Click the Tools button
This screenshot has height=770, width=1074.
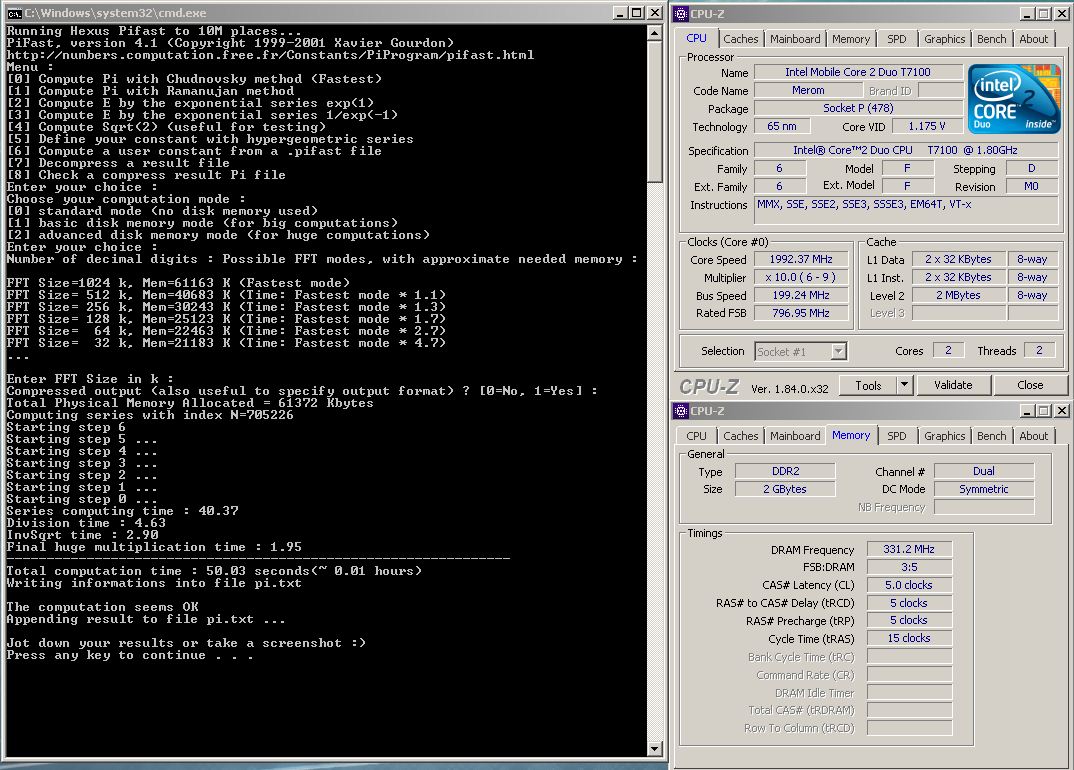click(x=868, y=385)
